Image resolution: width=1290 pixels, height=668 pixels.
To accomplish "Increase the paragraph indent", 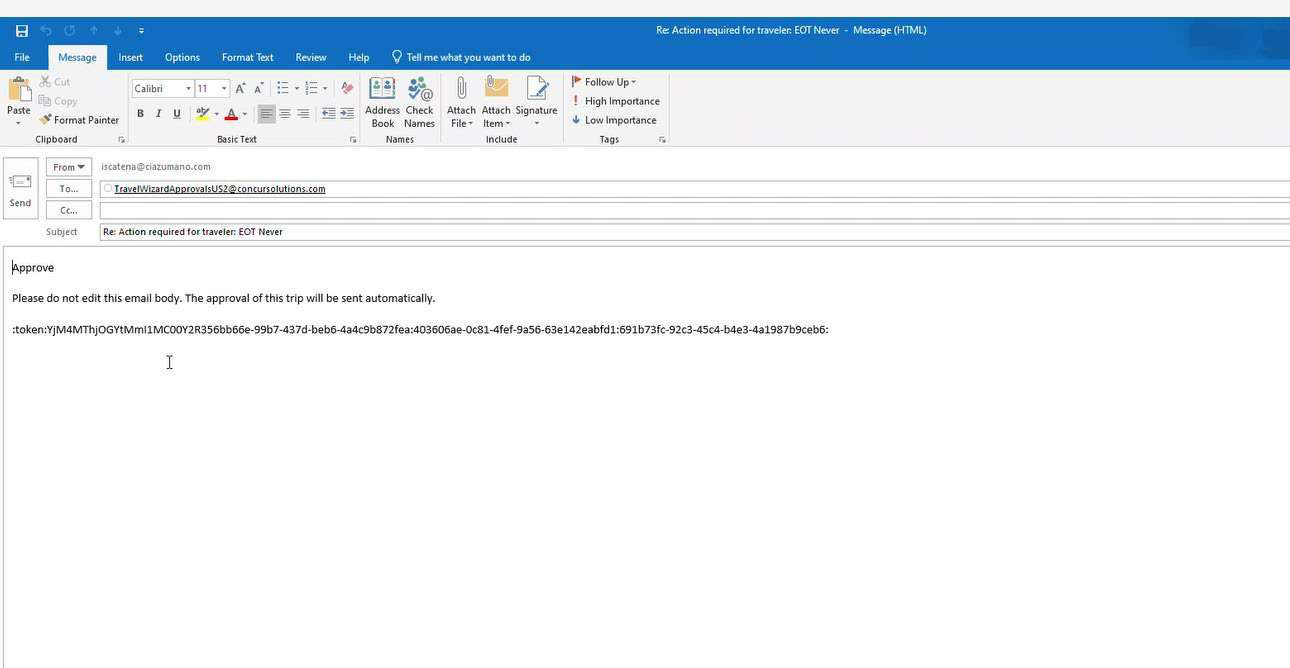I will tap(347, 114).
